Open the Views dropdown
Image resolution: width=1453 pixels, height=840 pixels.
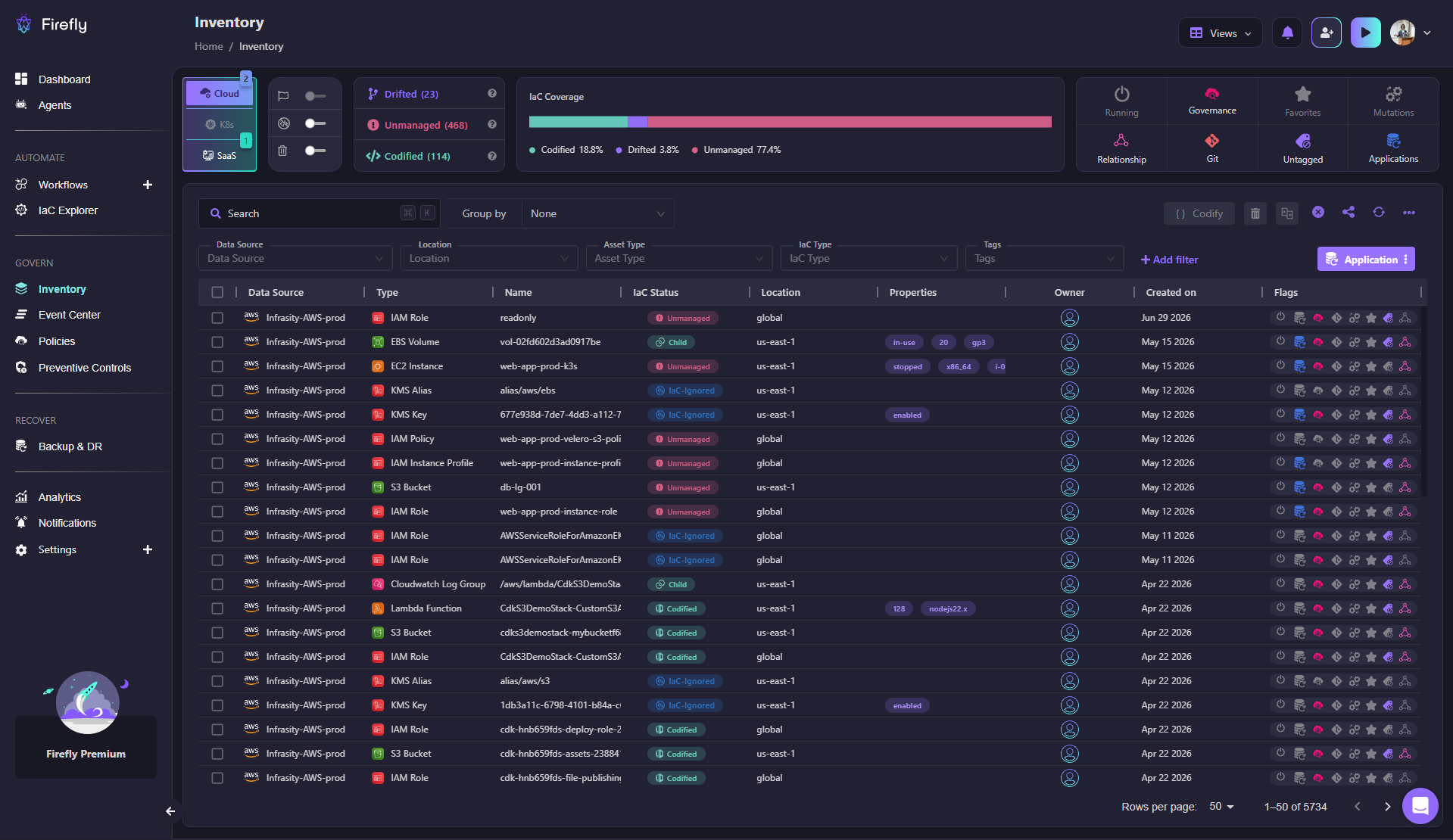pyautogui.click(x=1220, y=33)
